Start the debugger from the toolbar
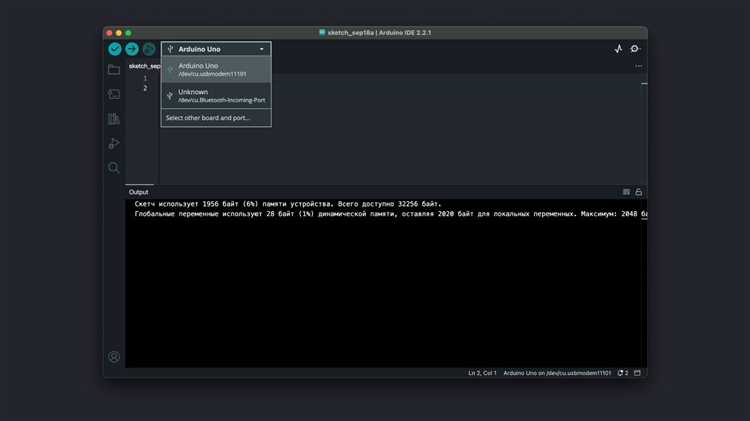 pyautogui.click(x=149, y=49)
